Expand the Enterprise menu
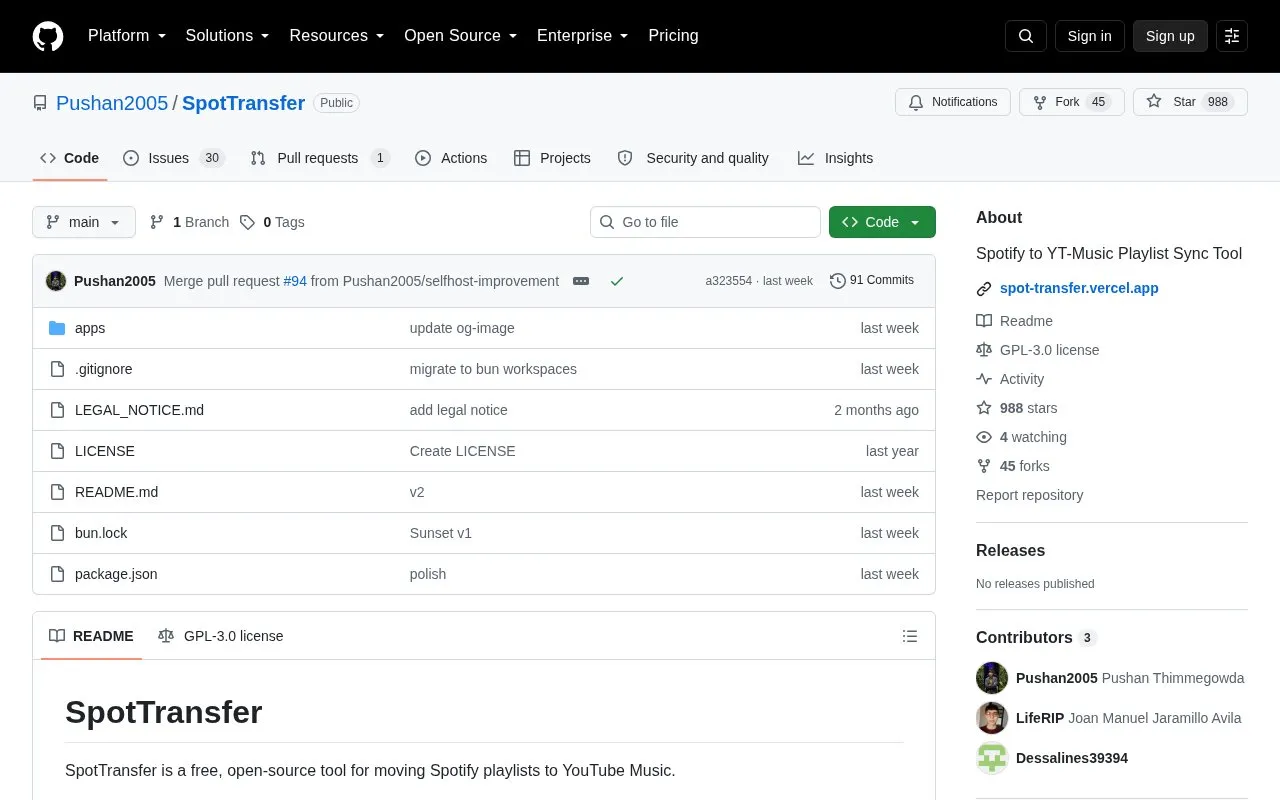1280x800 pixels. 583,36
